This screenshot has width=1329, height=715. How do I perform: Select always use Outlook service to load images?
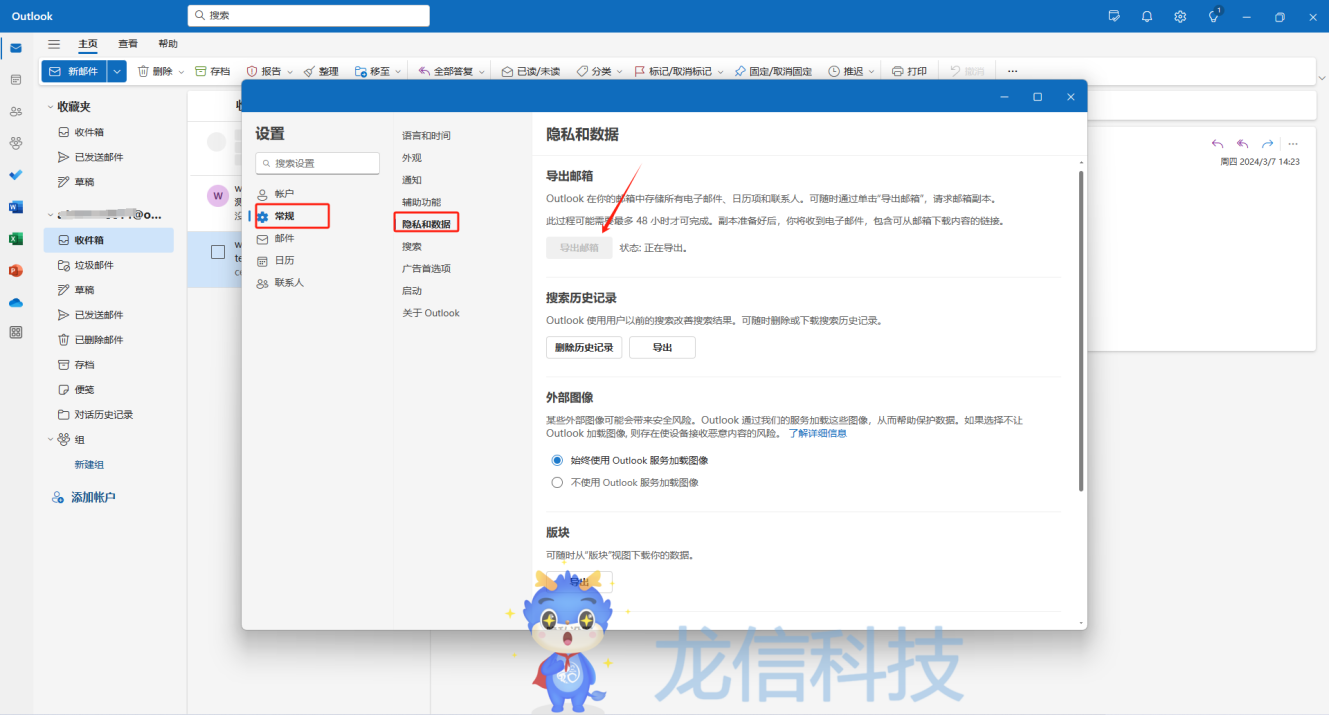click(557, 460)
